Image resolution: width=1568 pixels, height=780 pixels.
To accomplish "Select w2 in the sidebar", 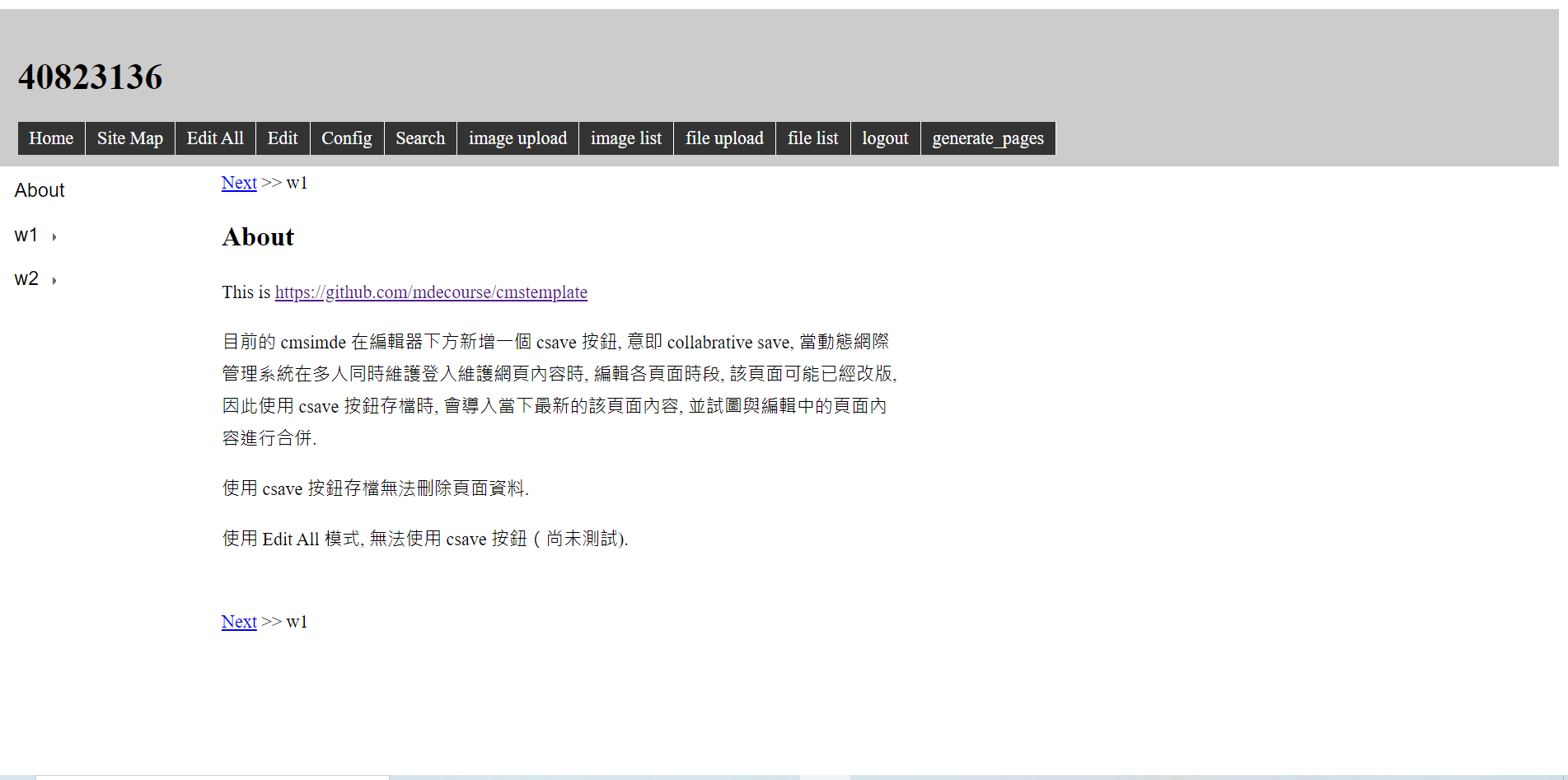I will [x=26, y=279].
